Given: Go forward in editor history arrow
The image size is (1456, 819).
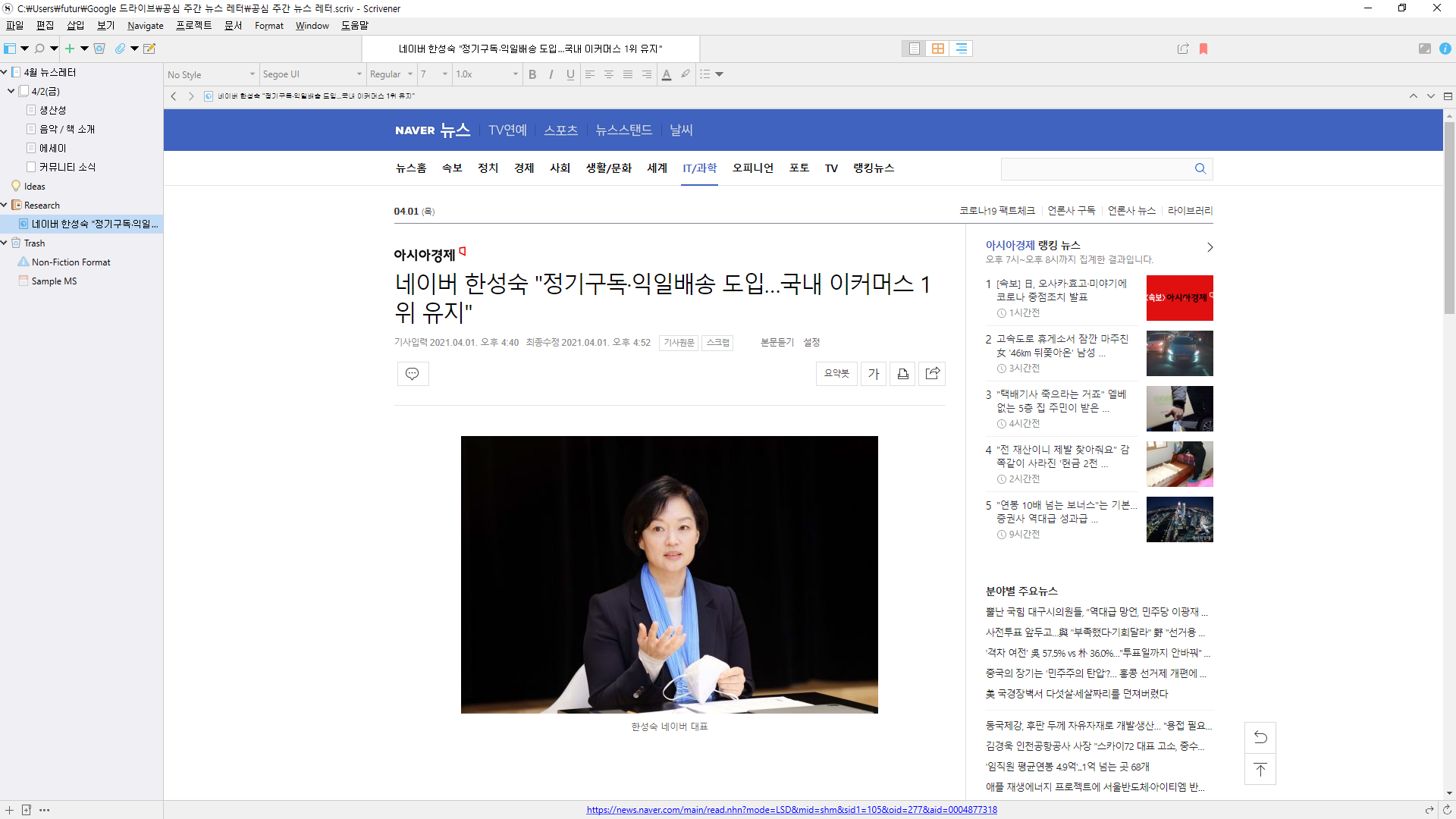Looking at the screenshot, I should tap(191, 96).
